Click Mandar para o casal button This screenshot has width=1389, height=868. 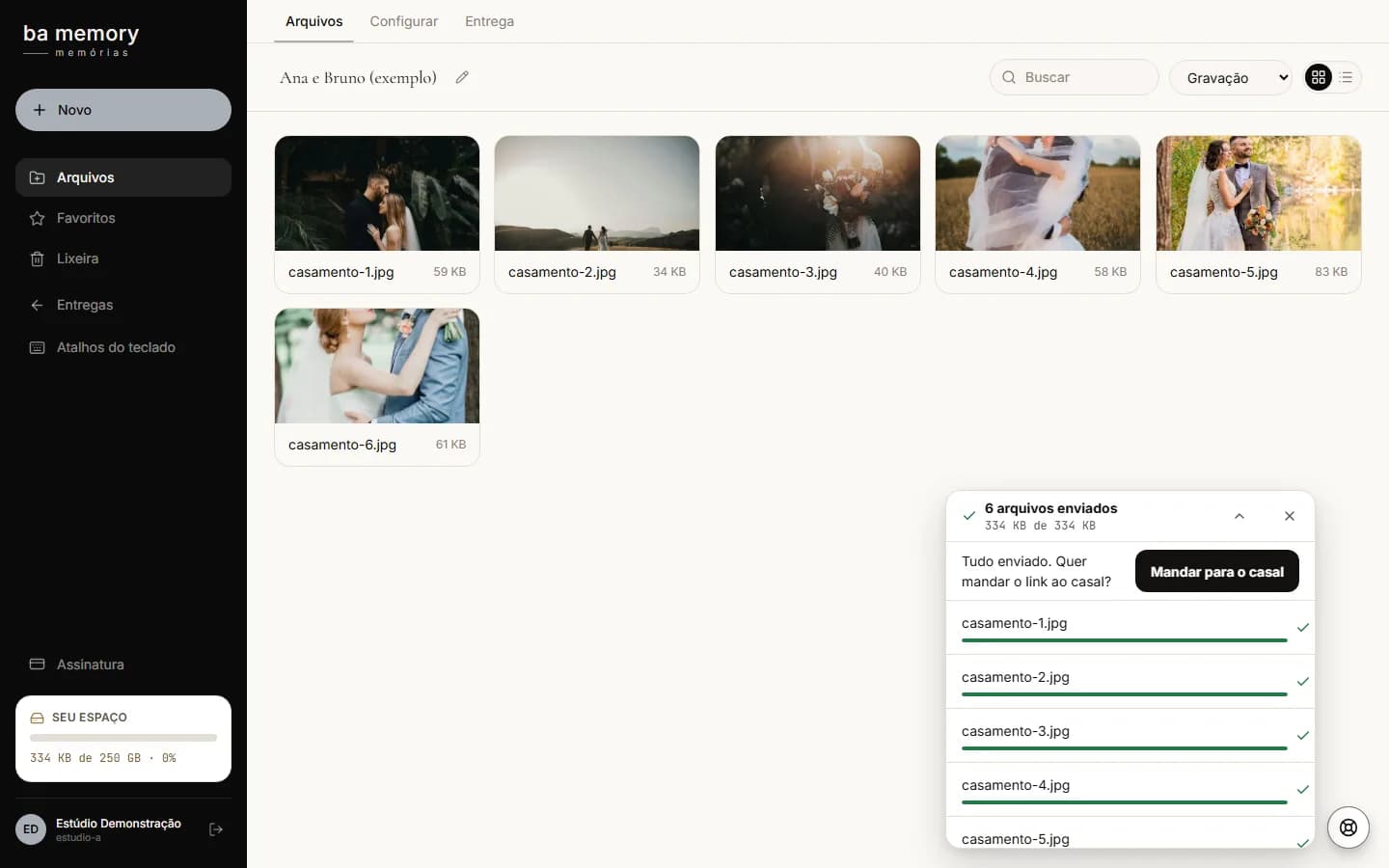pos(1217,571)
